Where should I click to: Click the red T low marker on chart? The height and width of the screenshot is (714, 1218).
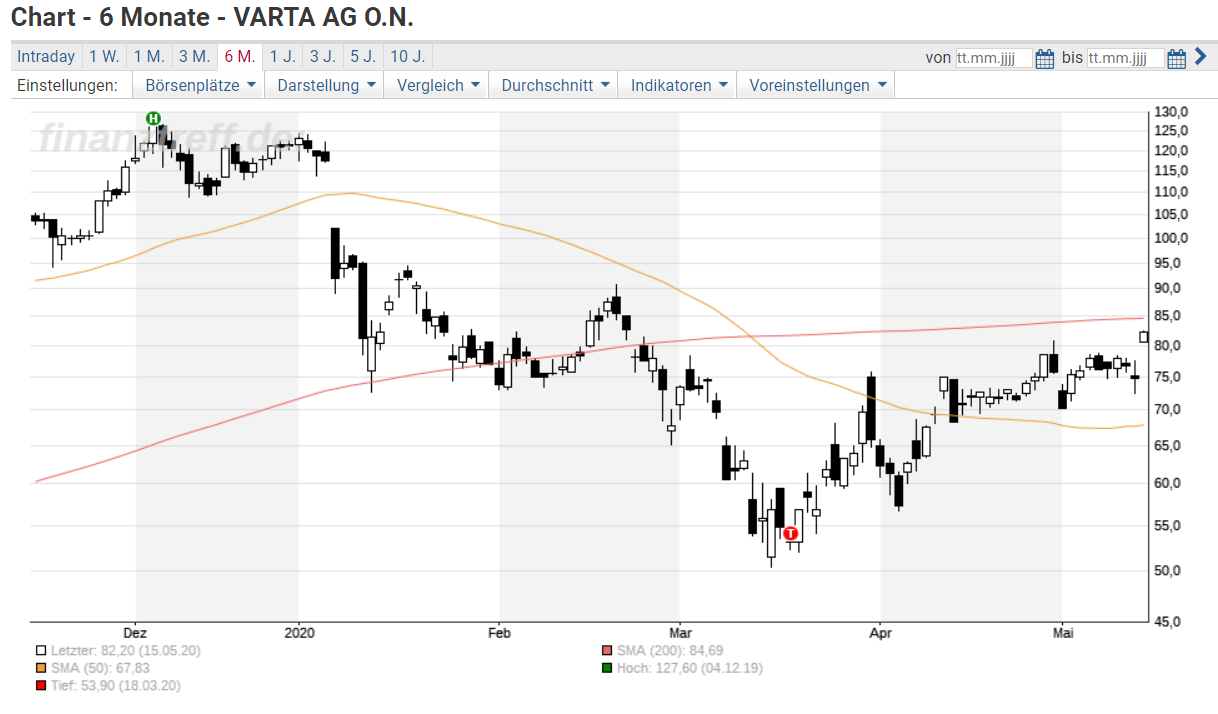791,533
